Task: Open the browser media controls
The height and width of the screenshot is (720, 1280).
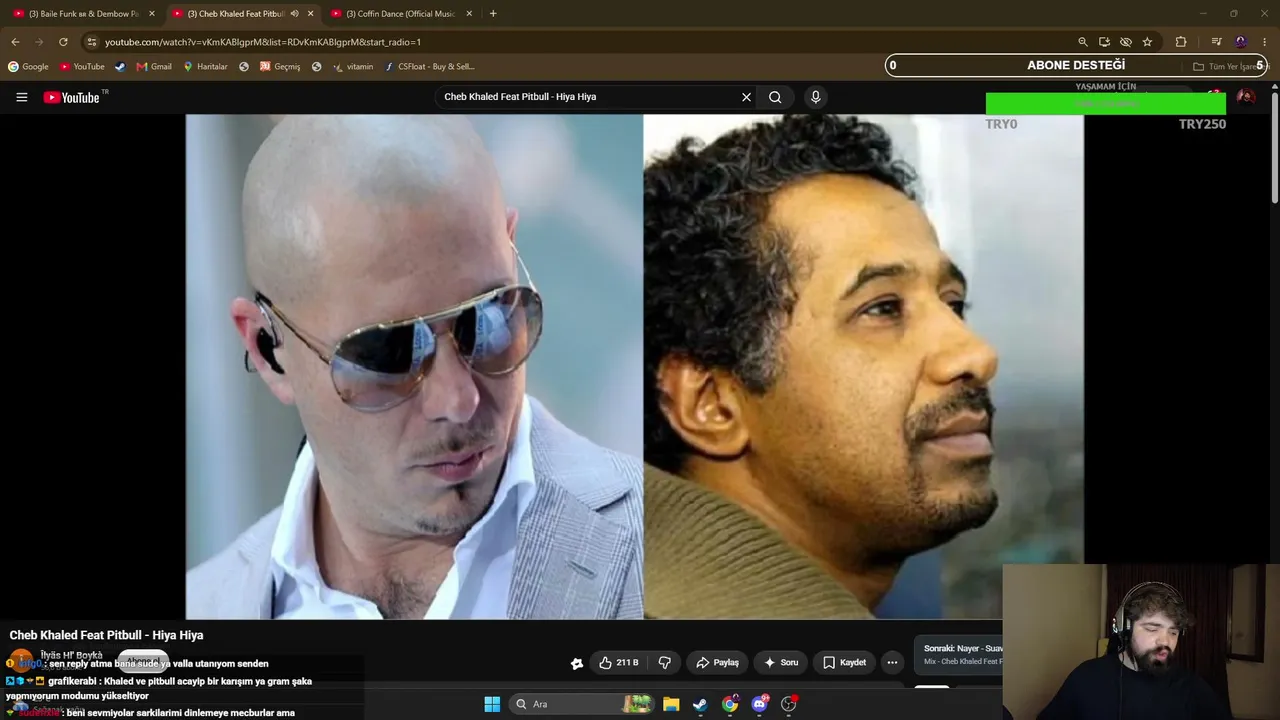Action: coord(1216,42)
